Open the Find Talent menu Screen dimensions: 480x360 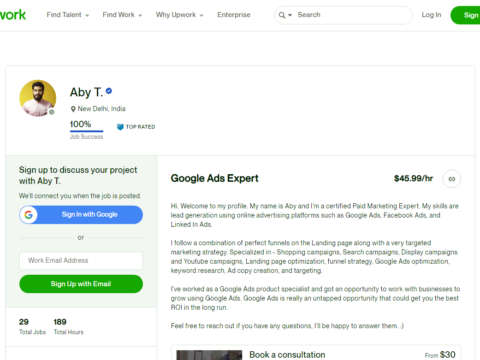coord(68,15)
